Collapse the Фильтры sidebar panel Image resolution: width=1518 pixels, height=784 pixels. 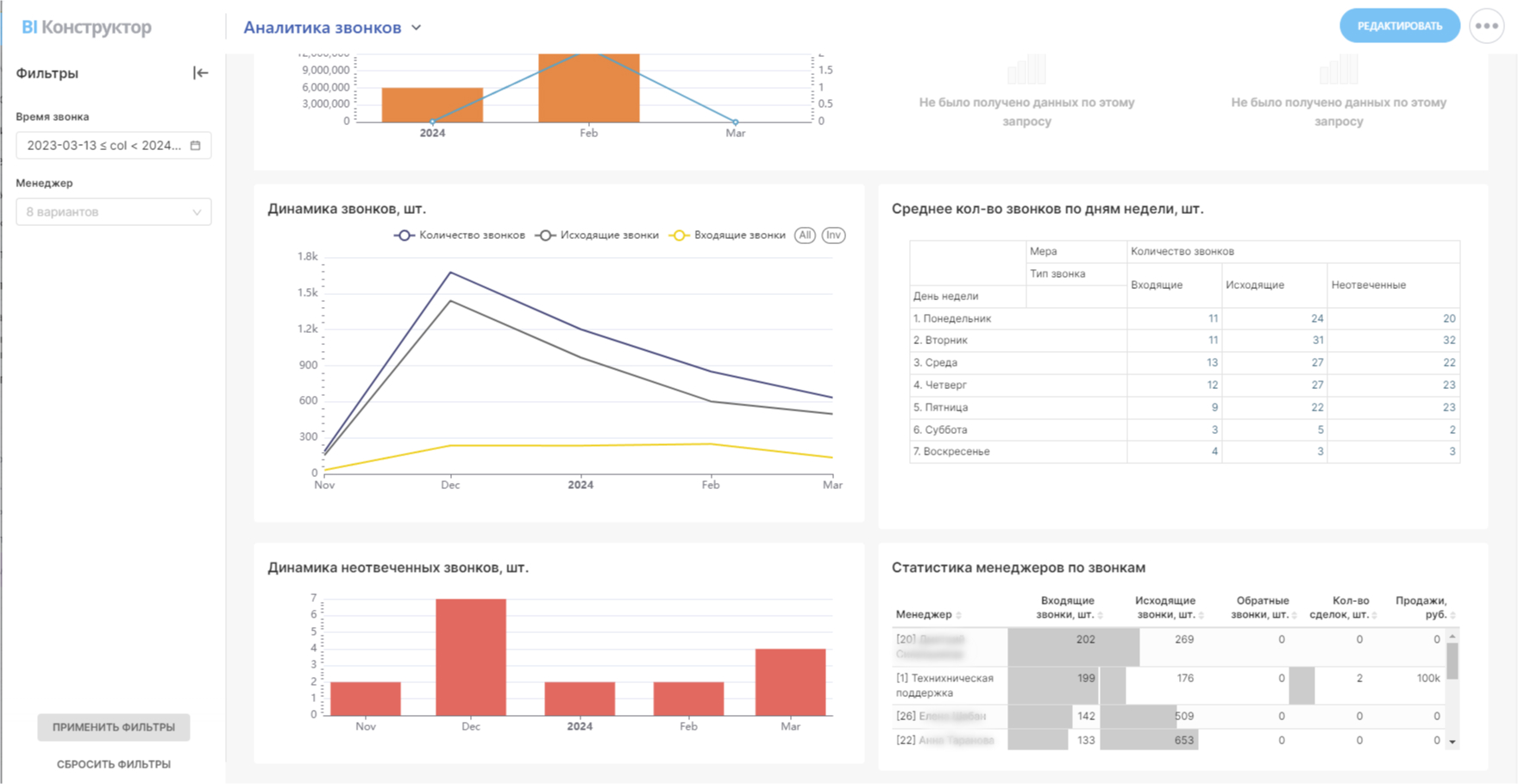tap(200, 73)
